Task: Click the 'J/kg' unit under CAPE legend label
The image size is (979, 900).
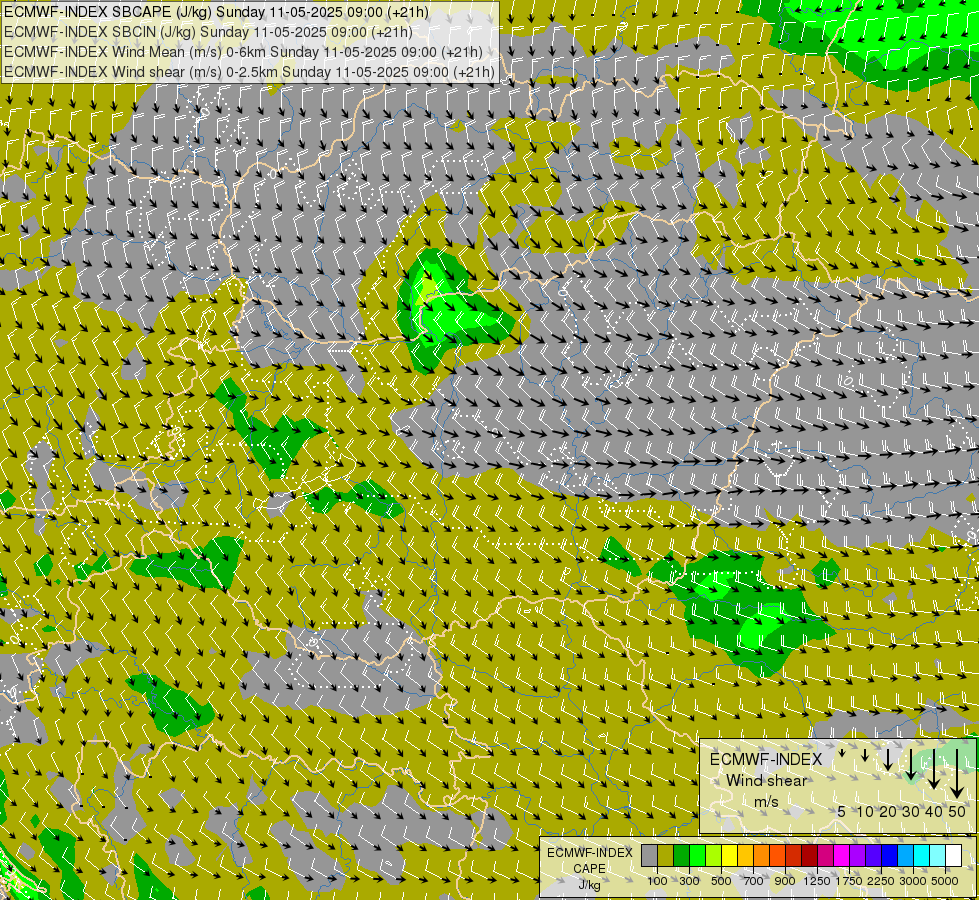Action: [x=589, y=885]
